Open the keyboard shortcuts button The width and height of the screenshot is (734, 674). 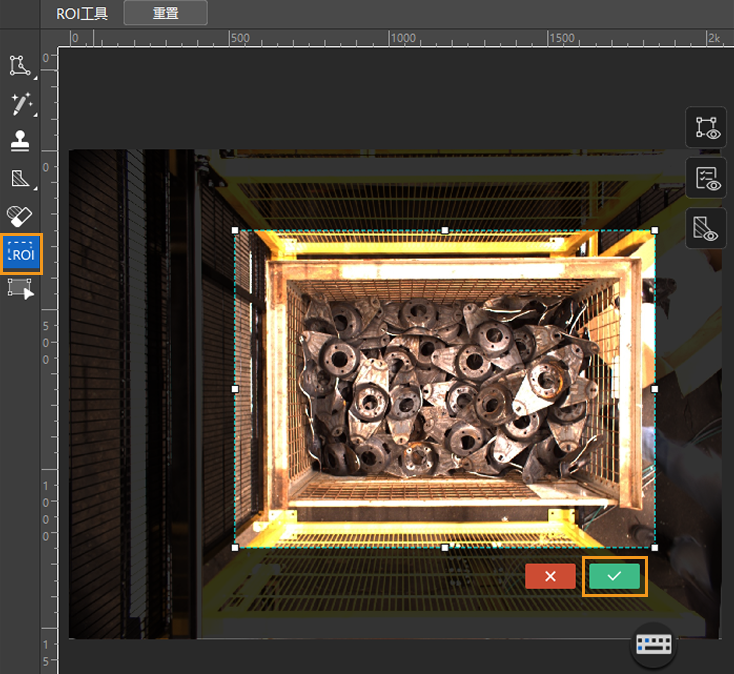pyautogui.click(x=653, y=645)
